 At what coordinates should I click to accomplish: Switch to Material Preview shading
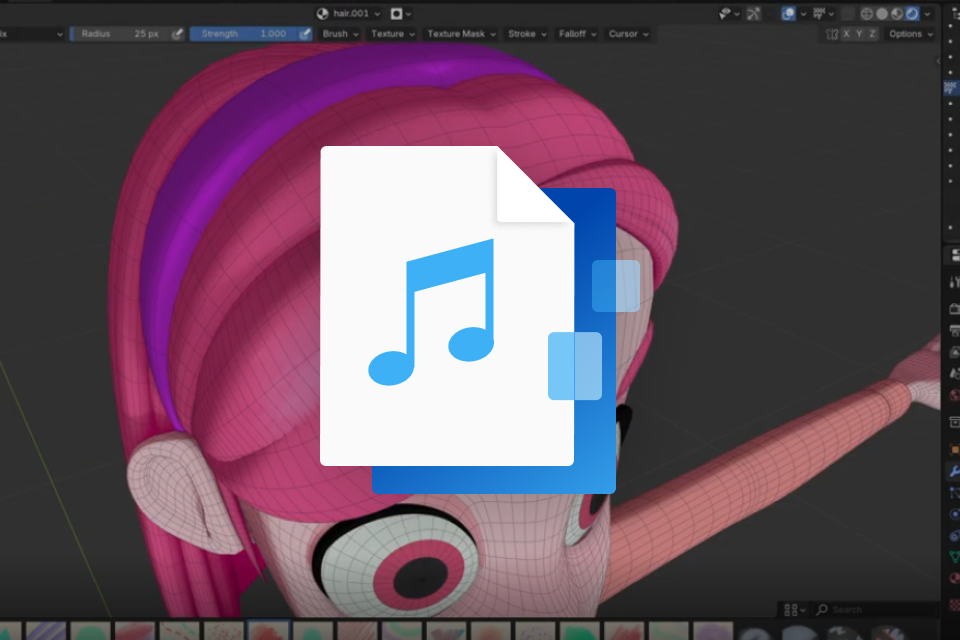point(897,13)
